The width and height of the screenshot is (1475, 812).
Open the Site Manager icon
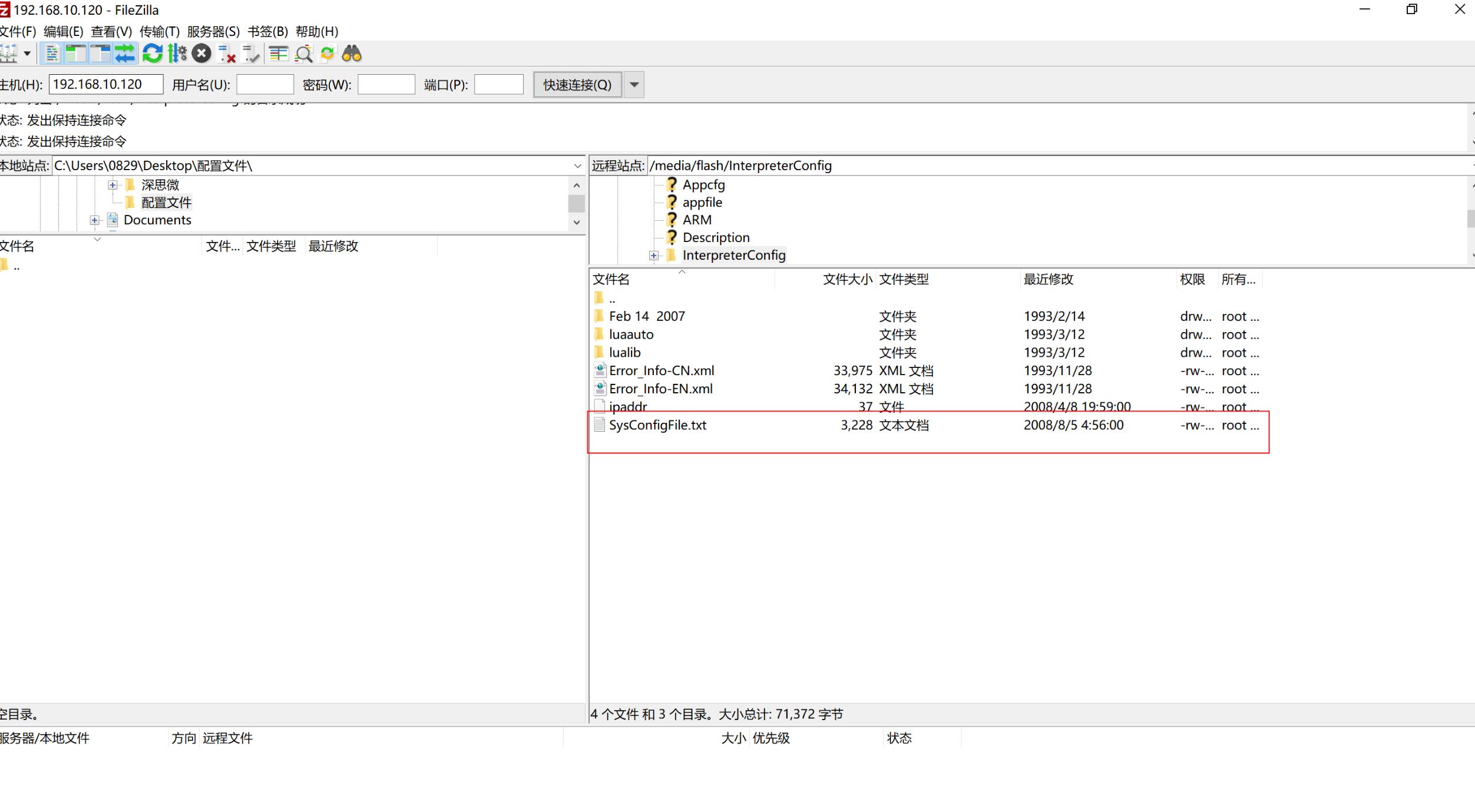pyautogui.click(x=8, y=54)
